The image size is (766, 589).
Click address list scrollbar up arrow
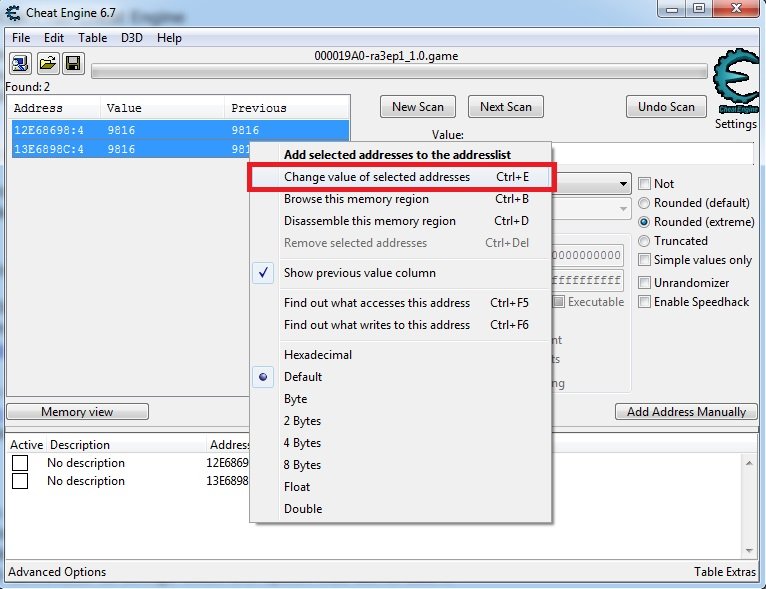click(x=749, y=463)
